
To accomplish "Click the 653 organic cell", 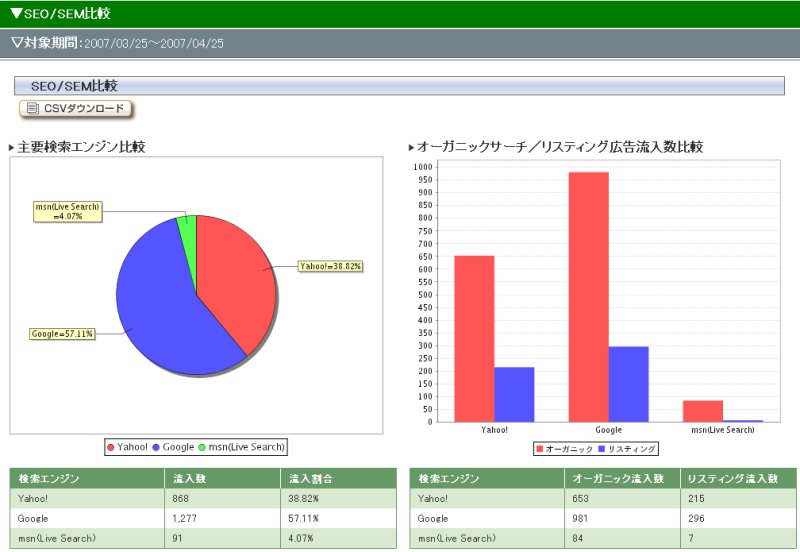I will pyautogui.click(x=622, y=498).
